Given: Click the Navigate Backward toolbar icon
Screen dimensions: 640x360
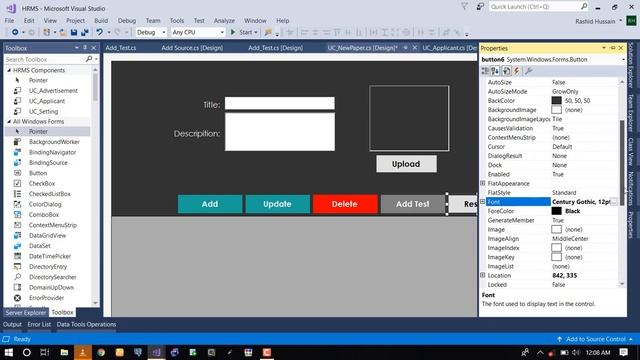Looking at the screenshot, I should coord(15,32).
